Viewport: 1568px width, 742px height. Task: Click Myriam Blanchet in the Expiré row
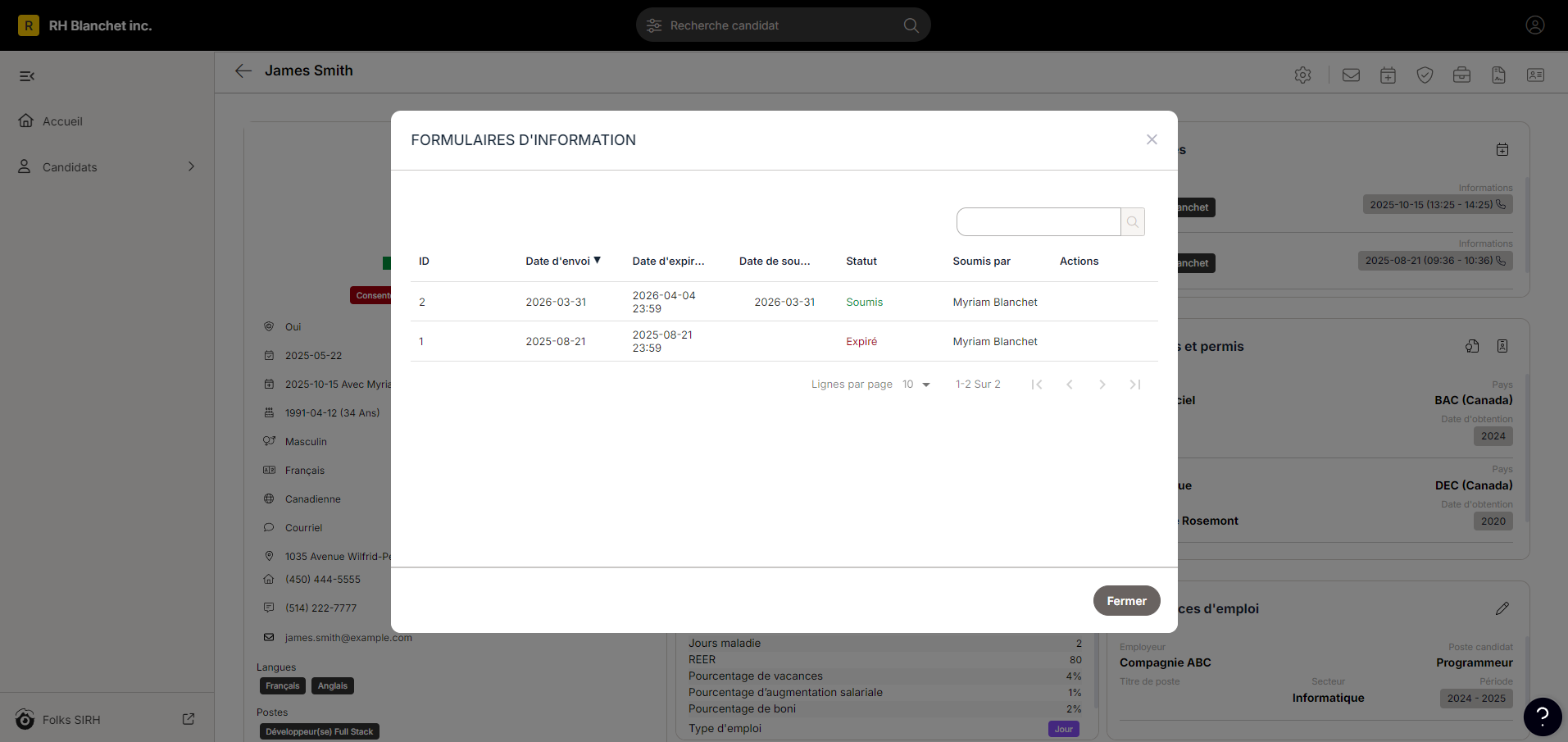click(995, 342)
